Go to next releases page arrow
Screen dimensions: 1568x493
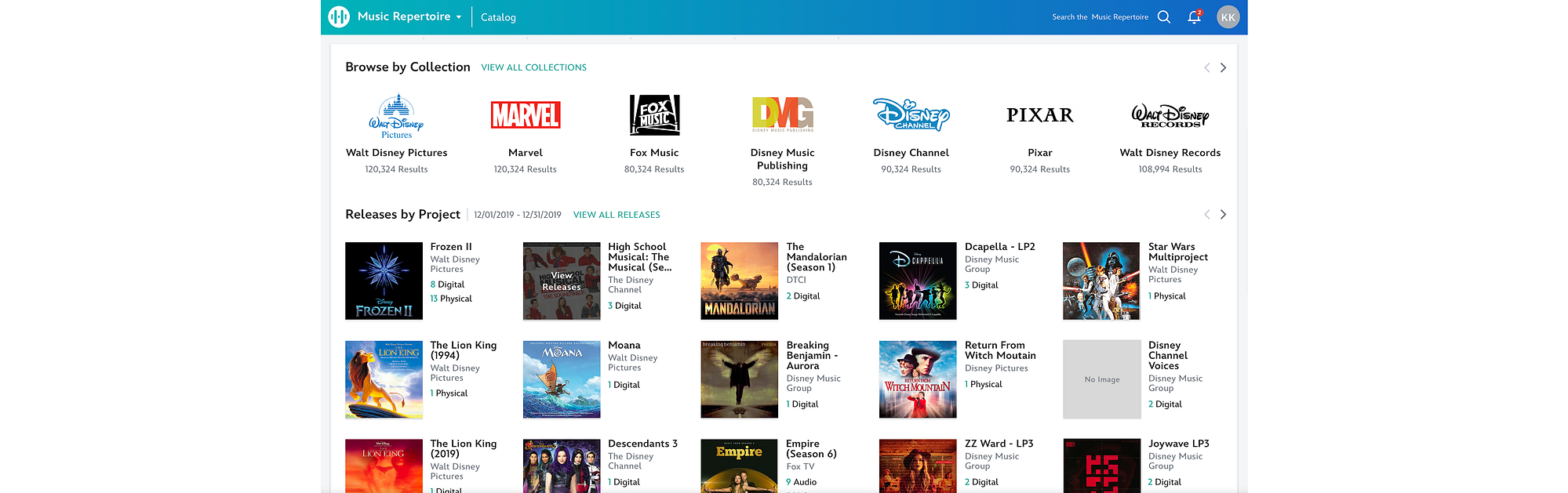(1223, 215)
